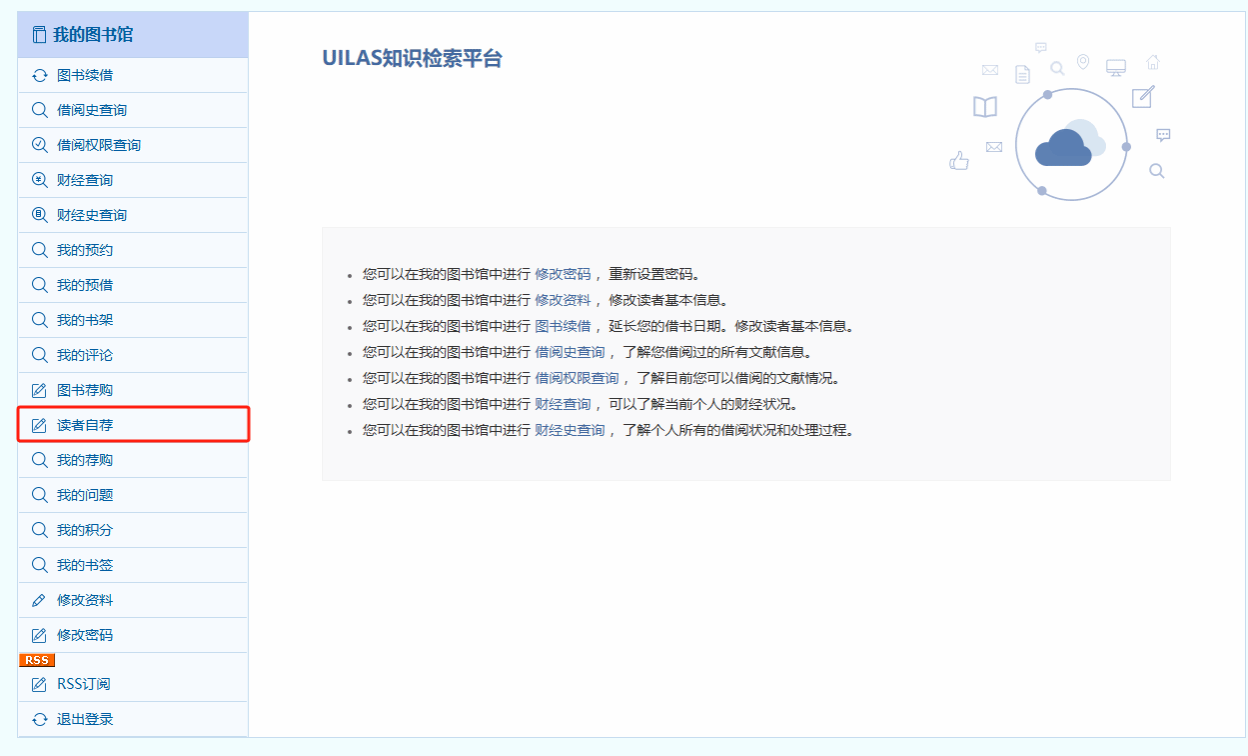Select RSS订阅 in the sidebar

point(133,684)
